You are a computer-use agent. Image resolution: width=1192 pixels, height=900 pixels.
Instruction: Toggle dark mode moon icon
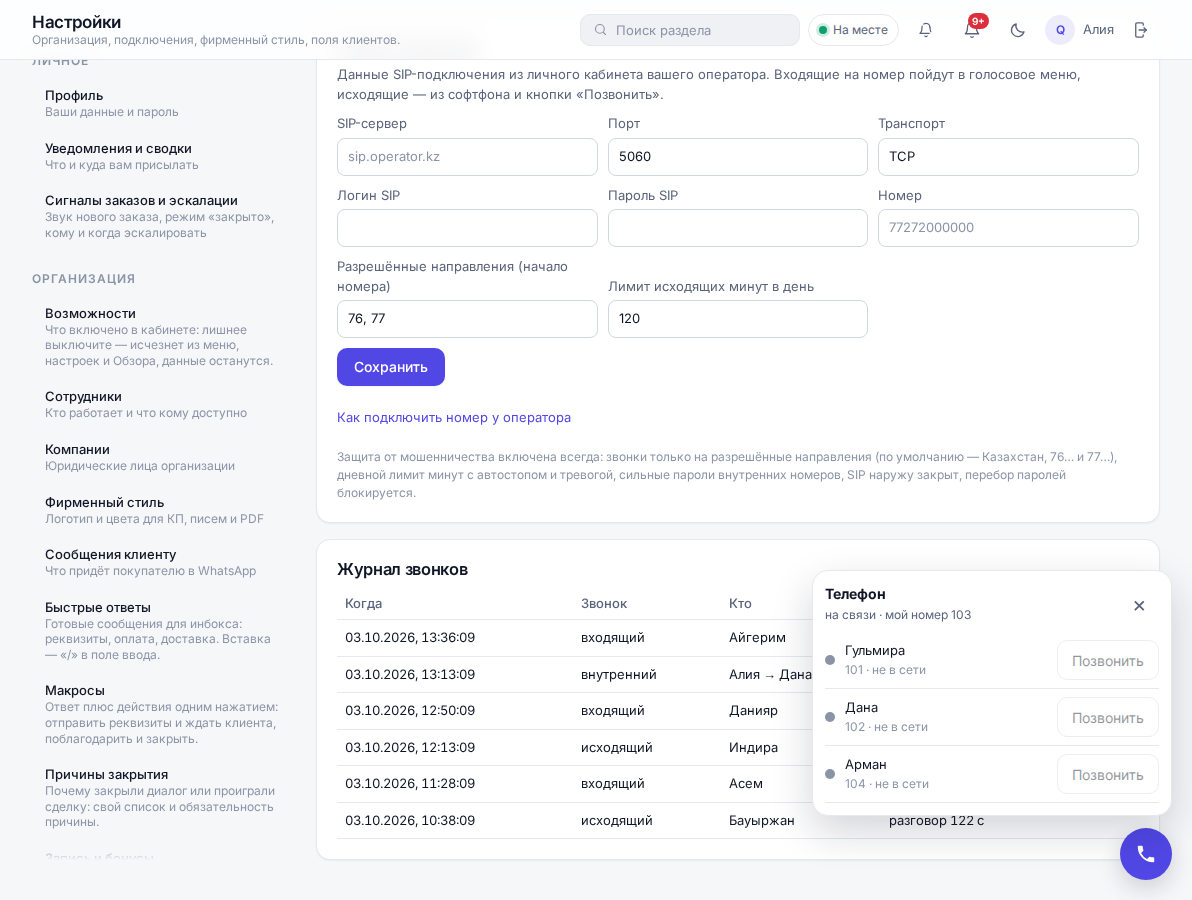pyautogui.click(x=1017, y=30)
